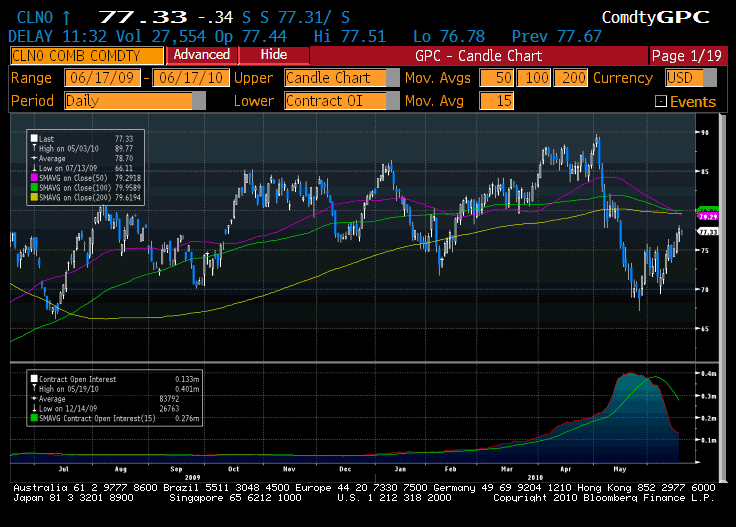Click the GPC - Candle Chart title bar
Screen dimensions: 736x527
478,55
